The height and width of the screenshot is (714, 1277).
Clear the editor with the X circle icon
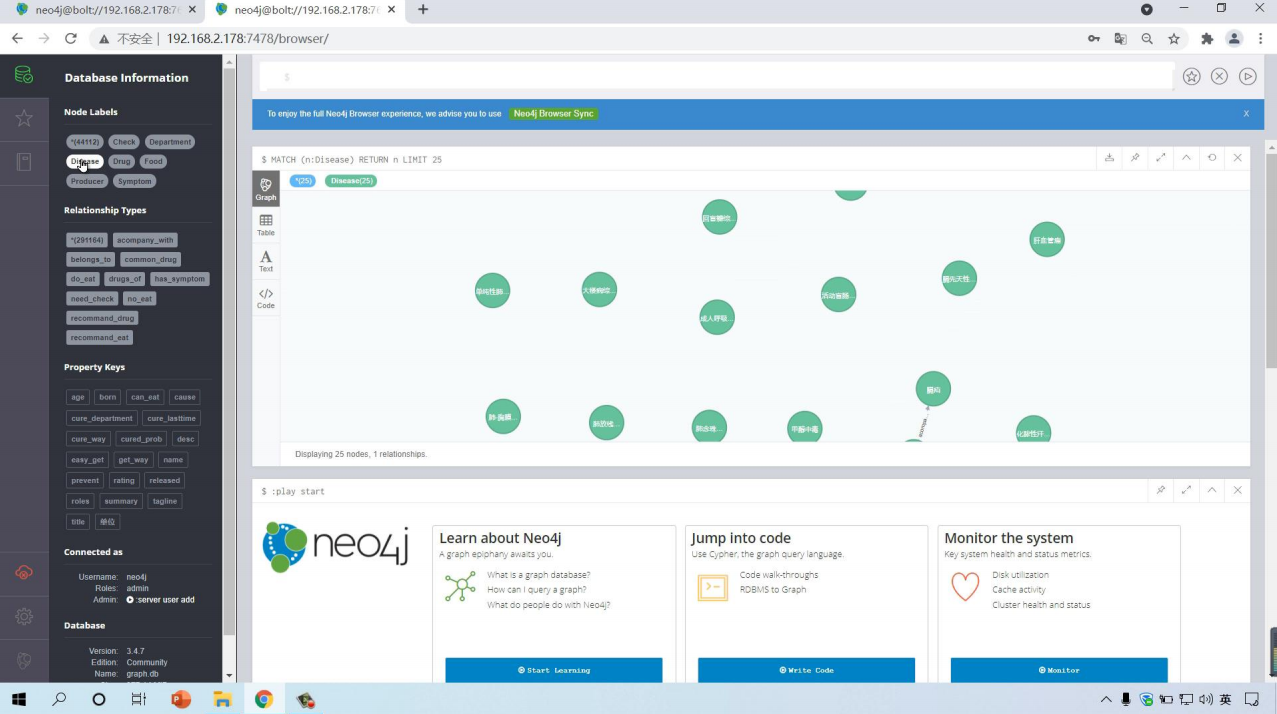[x=1219, y=76]
